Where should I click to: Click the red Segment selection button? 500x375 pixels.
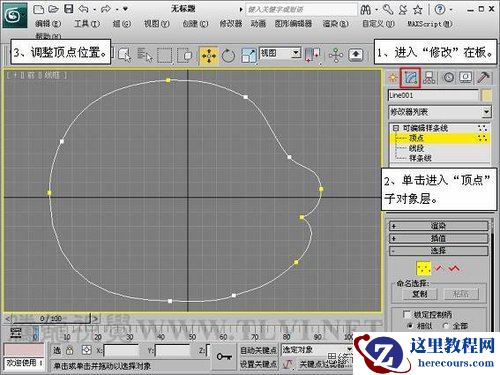(x=439, y=268)
